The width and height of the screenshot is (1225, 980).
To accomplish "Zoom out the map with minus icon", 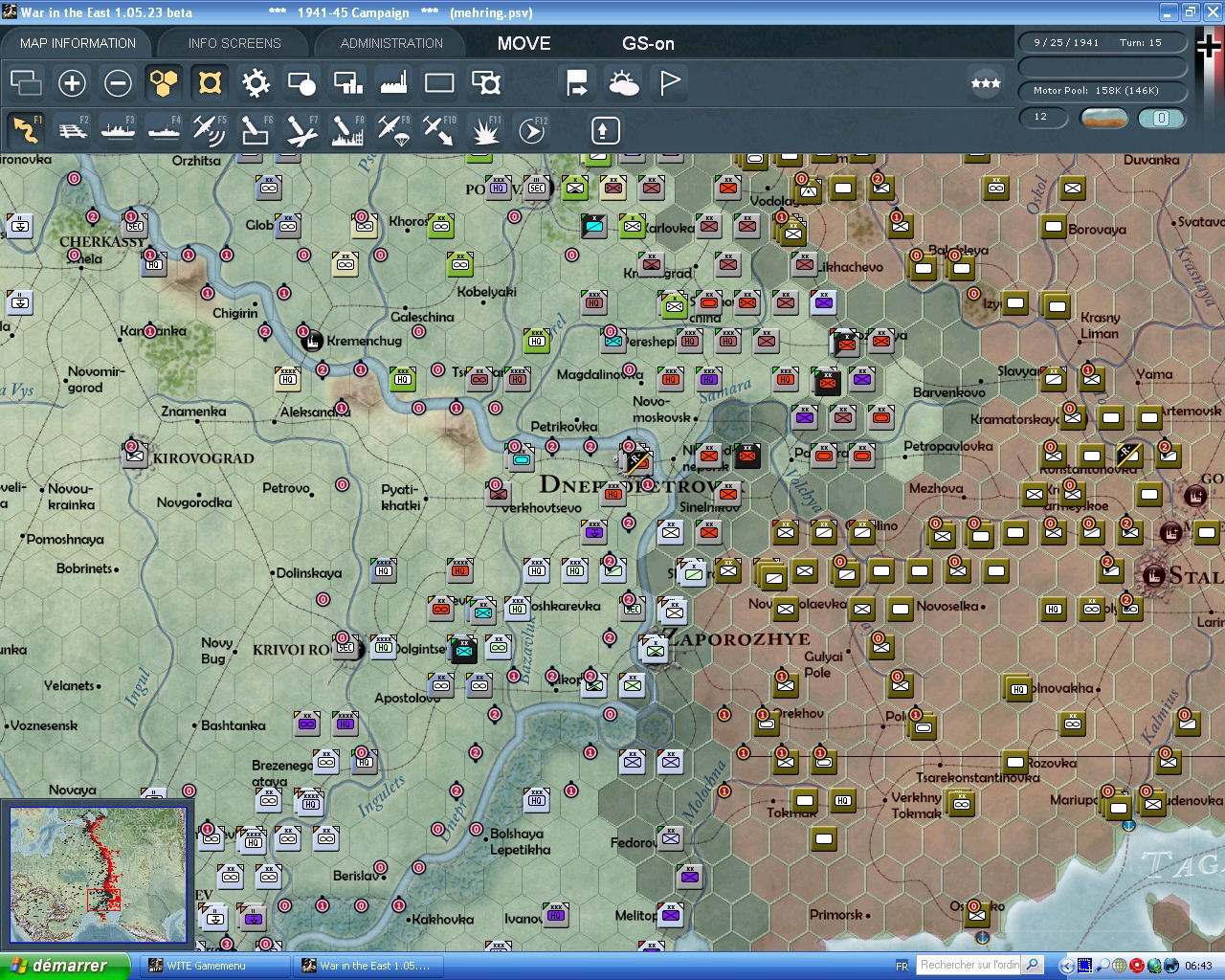I will coord(118,83).
